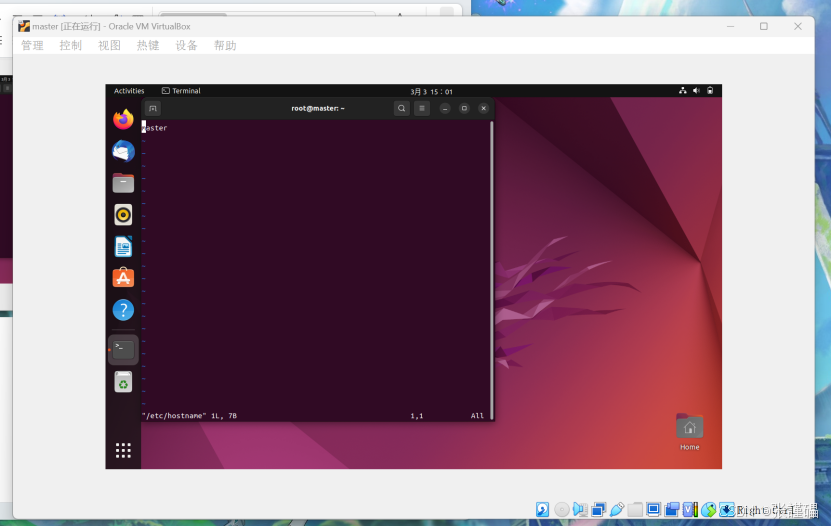
Task: Open the clock showing 15:01
Action: tap(431, 91)
